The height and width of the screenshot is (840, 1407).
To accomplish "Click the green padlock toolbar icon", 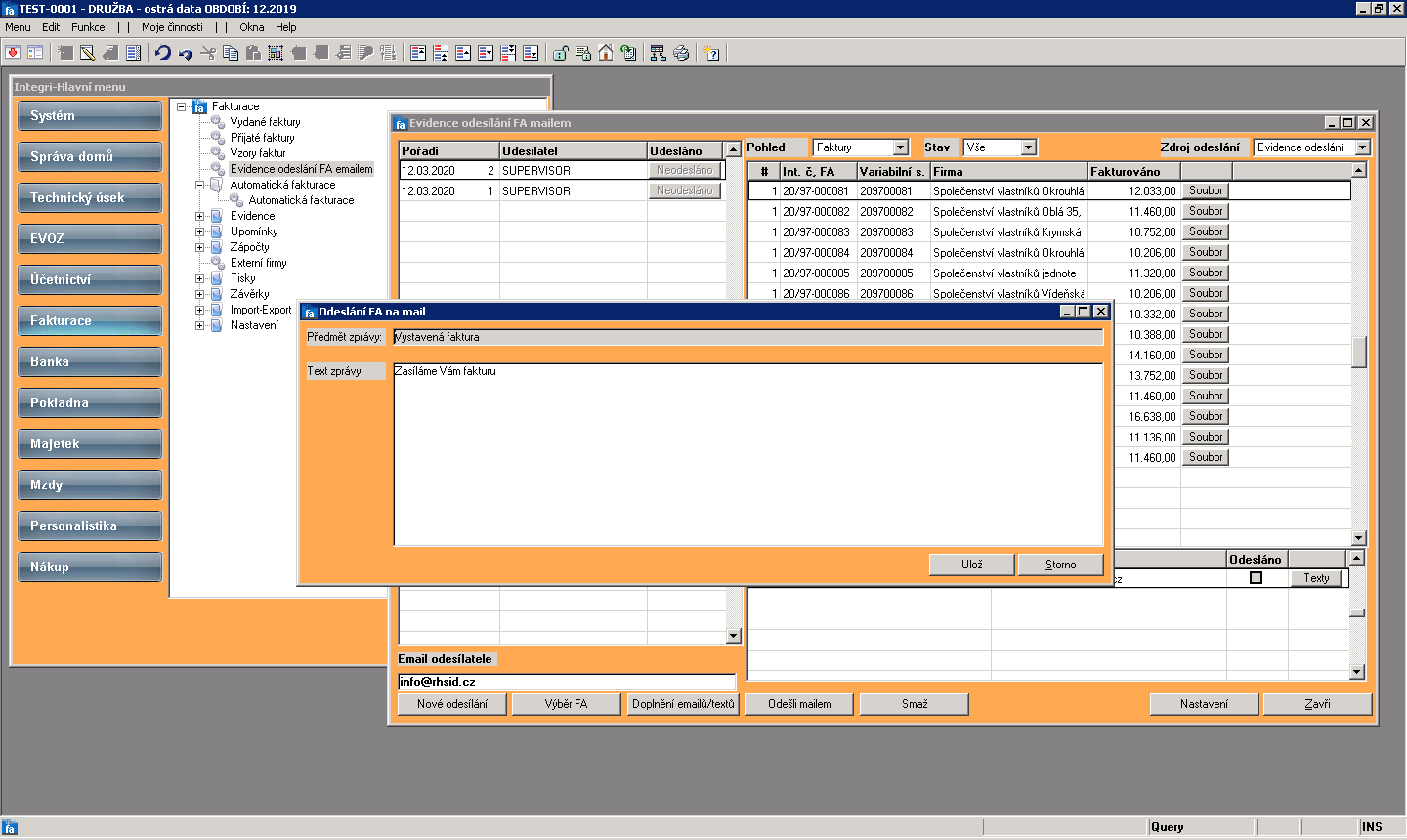I will [x=561, y=53].
